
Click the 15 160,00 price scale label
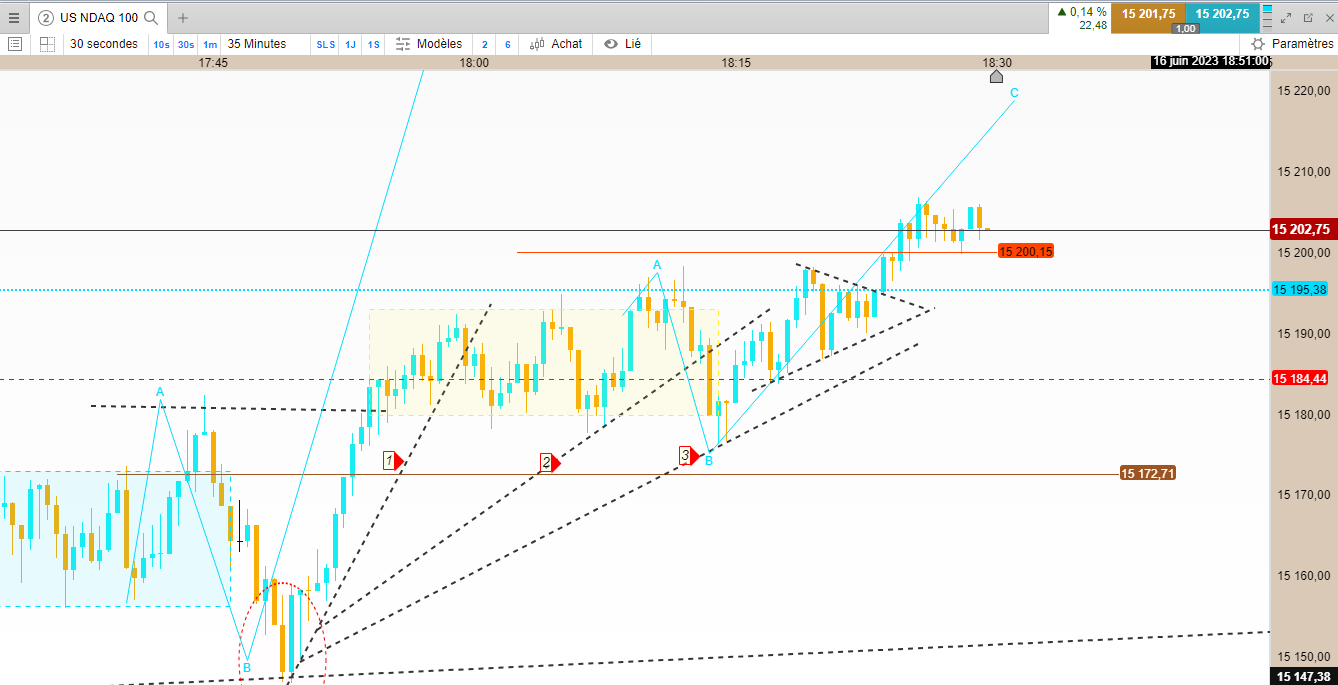click(x=1304, y=575)
